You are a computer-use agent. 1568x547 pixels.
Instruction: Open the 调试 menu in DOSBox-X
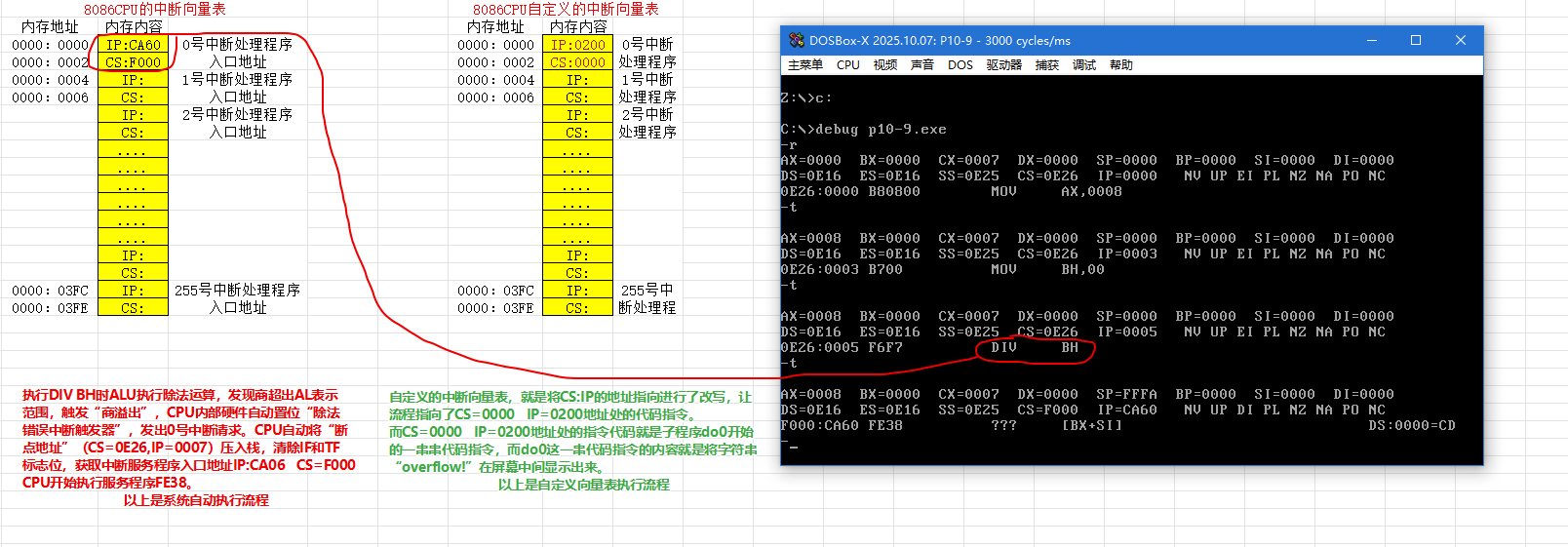tap(1084, 65)
